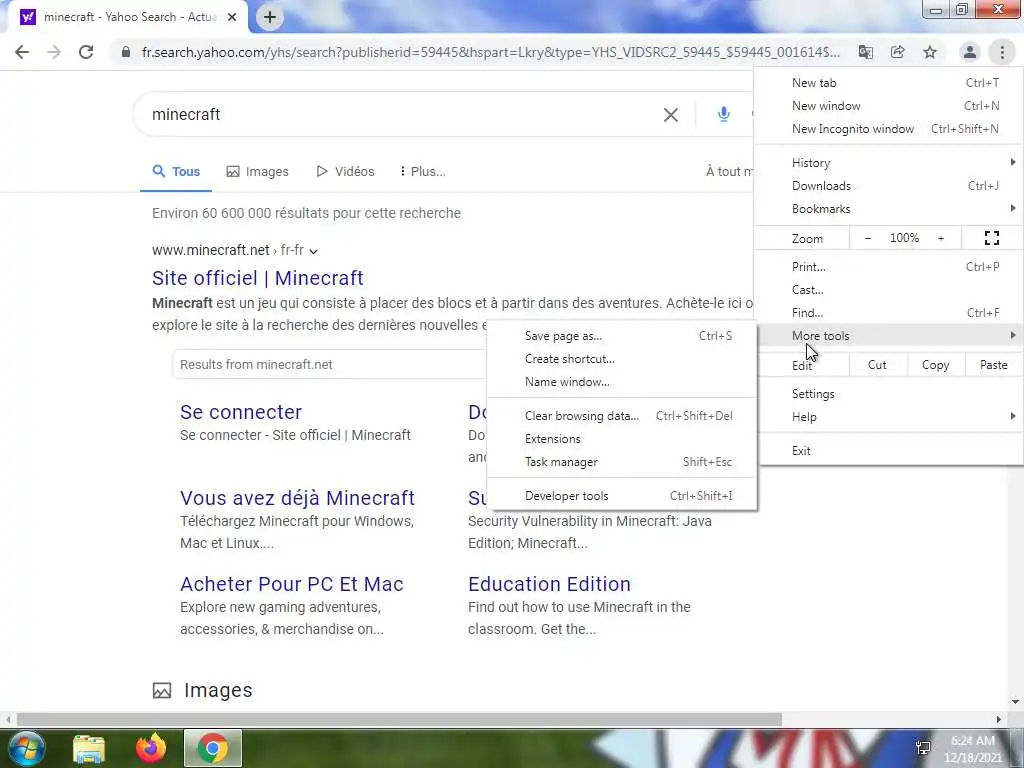Expand the Help submenu
This screenshot has width=1024, height=768.
[x=889, y=417]
